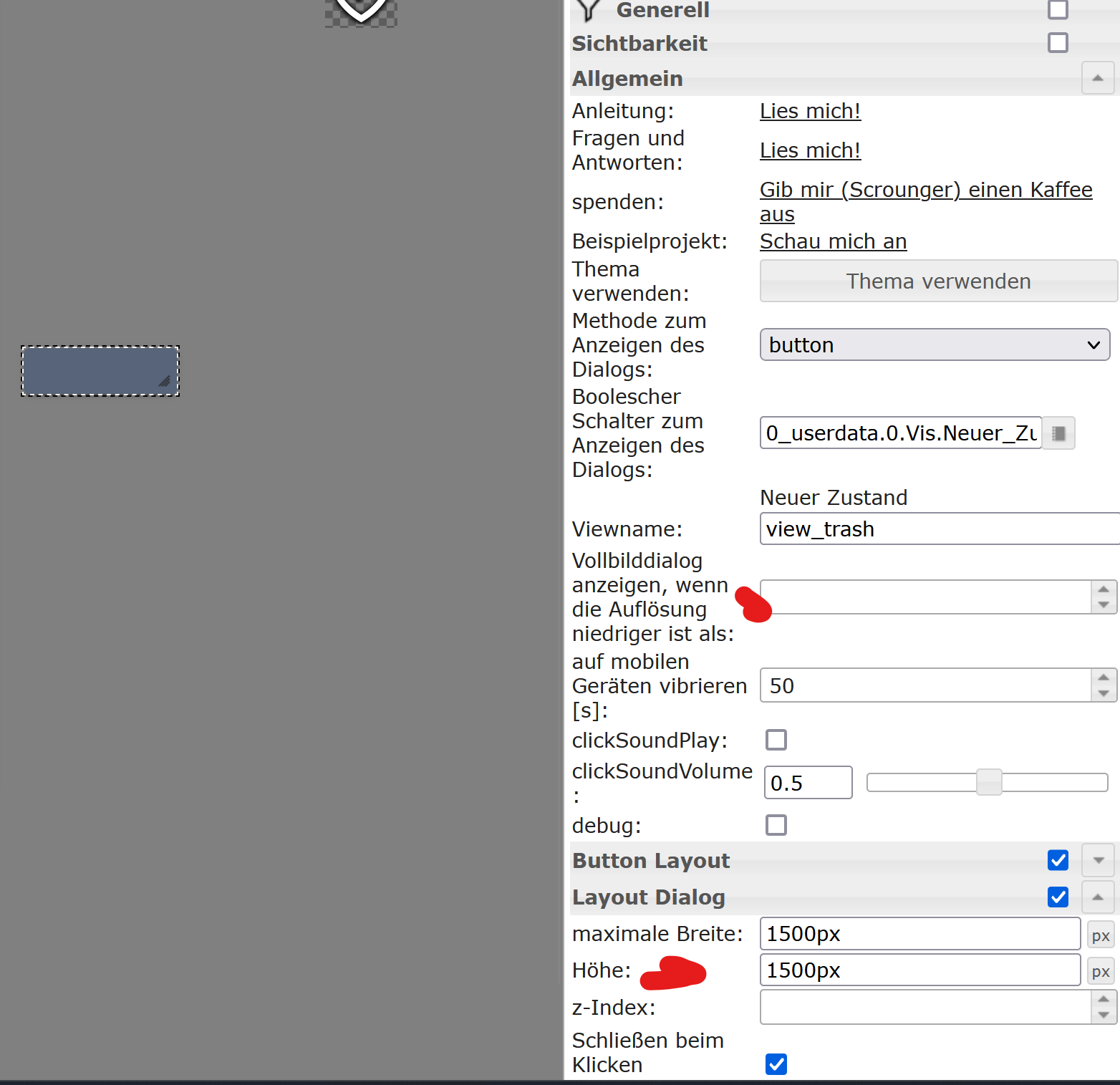Screen dimensions: 1120x1085
Task: Focus the z-Index input field
Action: click(925, 1008)
